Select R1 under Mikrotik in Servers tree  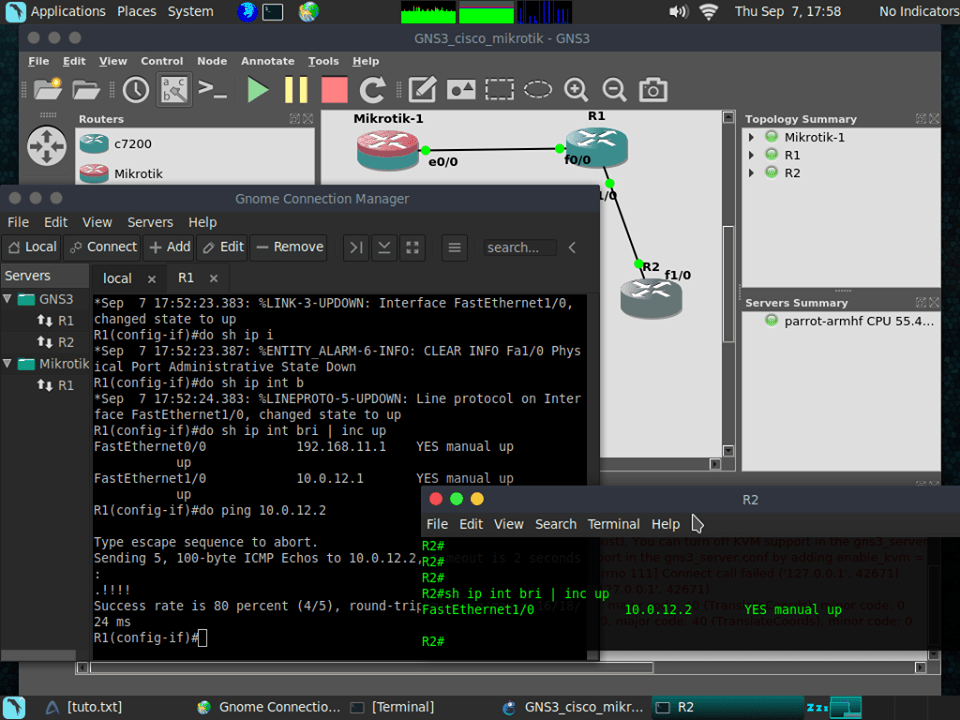click(55, 385)
